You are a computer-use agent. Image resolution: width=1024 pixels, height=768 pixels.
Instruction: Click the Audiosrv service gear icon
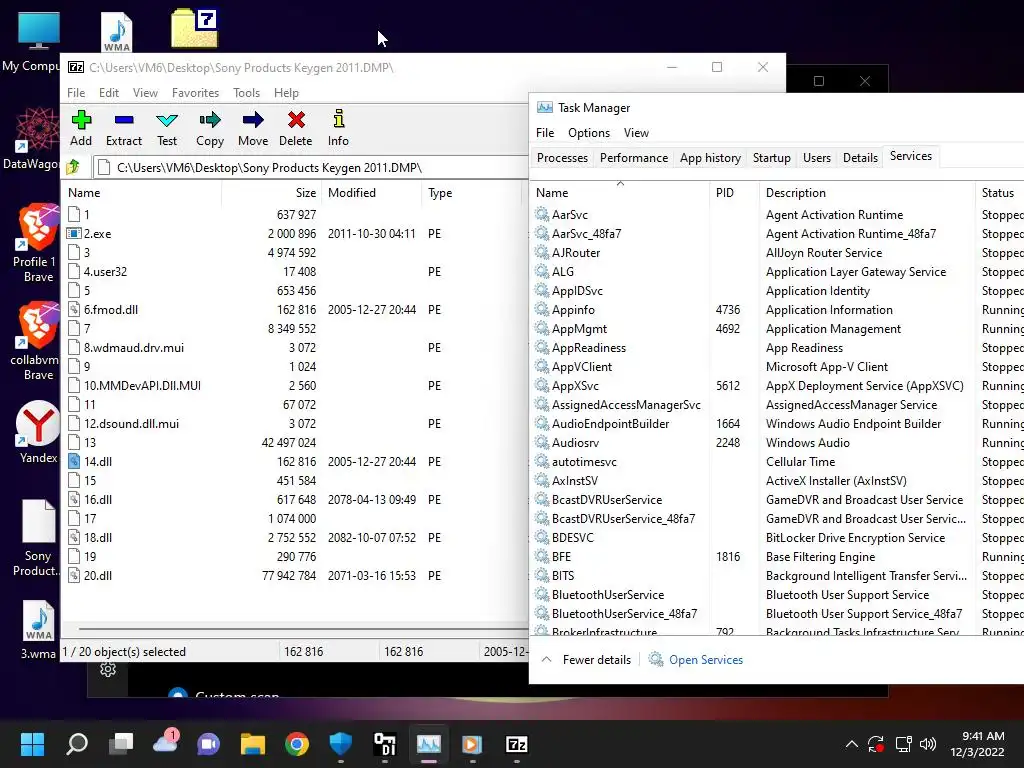541,442
